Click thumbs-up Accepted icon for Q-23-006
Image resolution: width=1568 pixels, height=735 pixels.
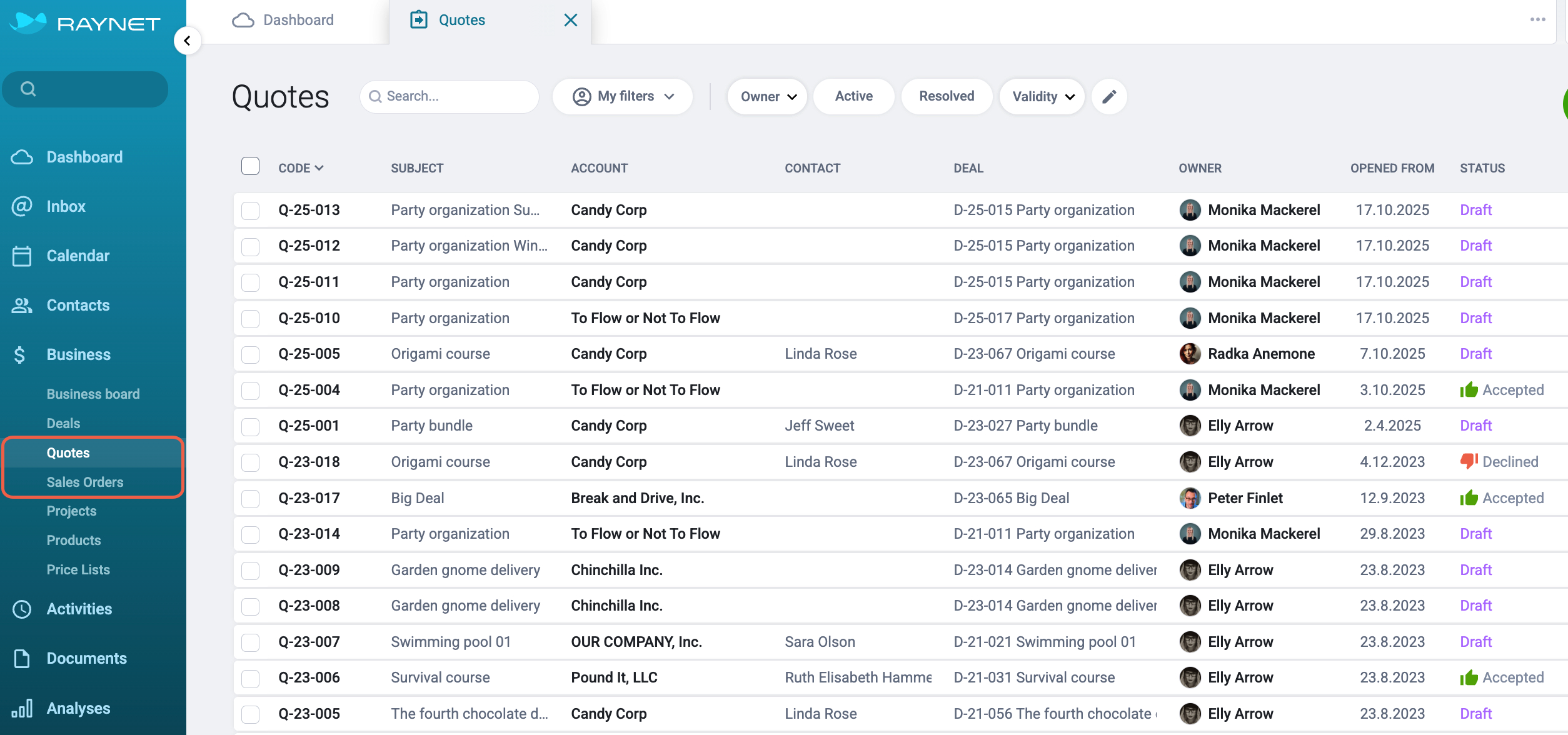point(1469,677)
